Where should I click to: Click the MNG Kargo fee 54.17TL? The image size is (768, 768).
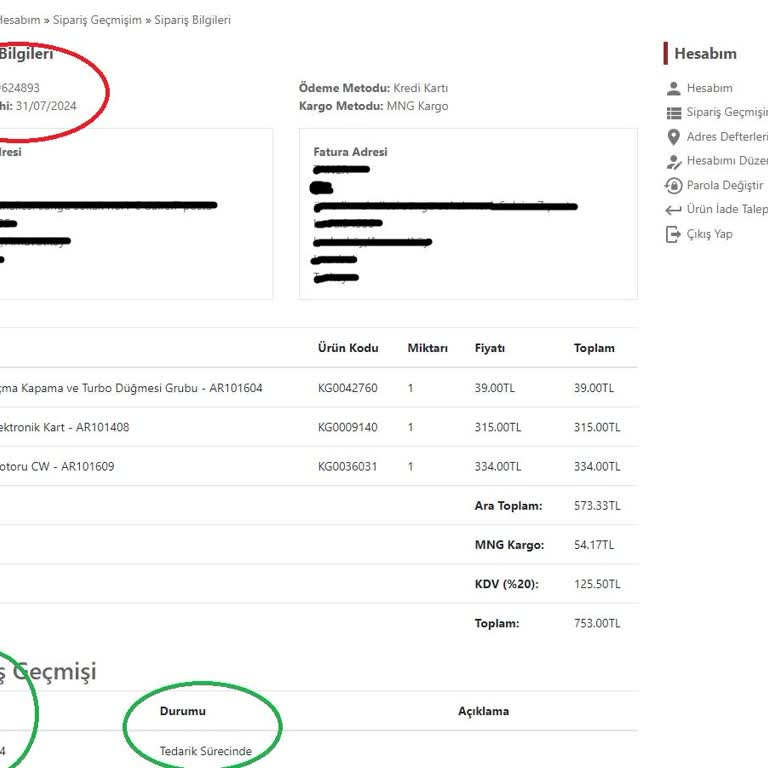pyautogui.click(x=594, y=545)
